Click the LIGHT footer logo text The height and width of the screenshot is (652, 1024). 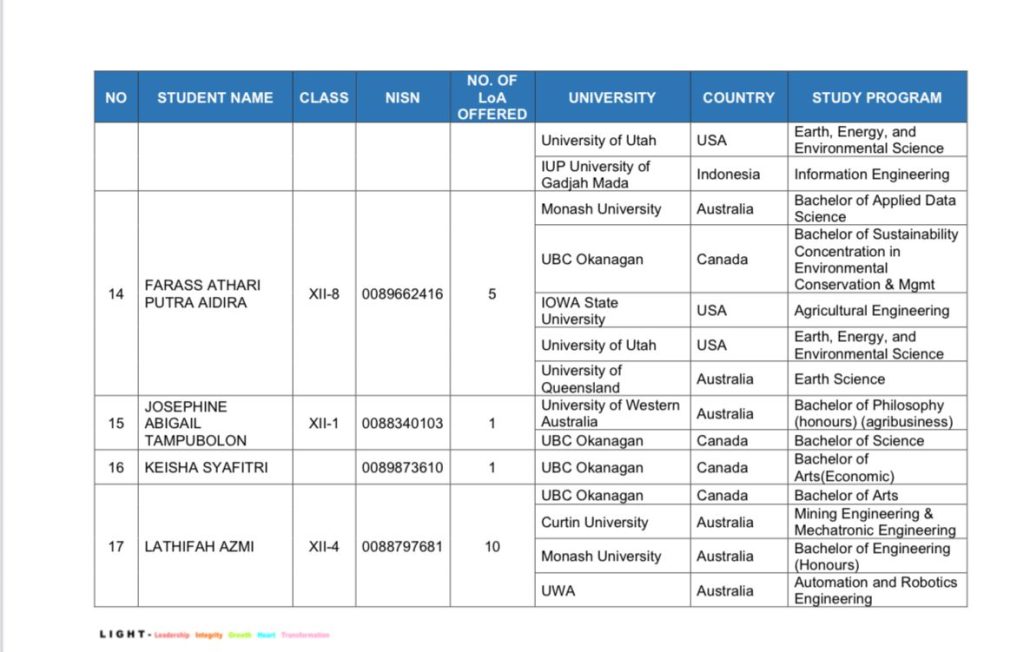point(125,635)
